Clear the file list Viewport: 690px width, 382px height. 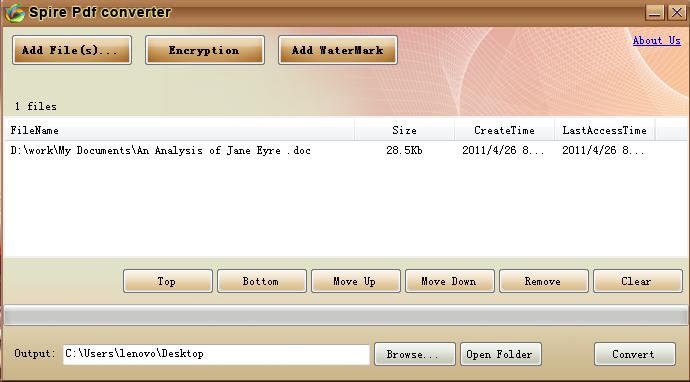638,281
